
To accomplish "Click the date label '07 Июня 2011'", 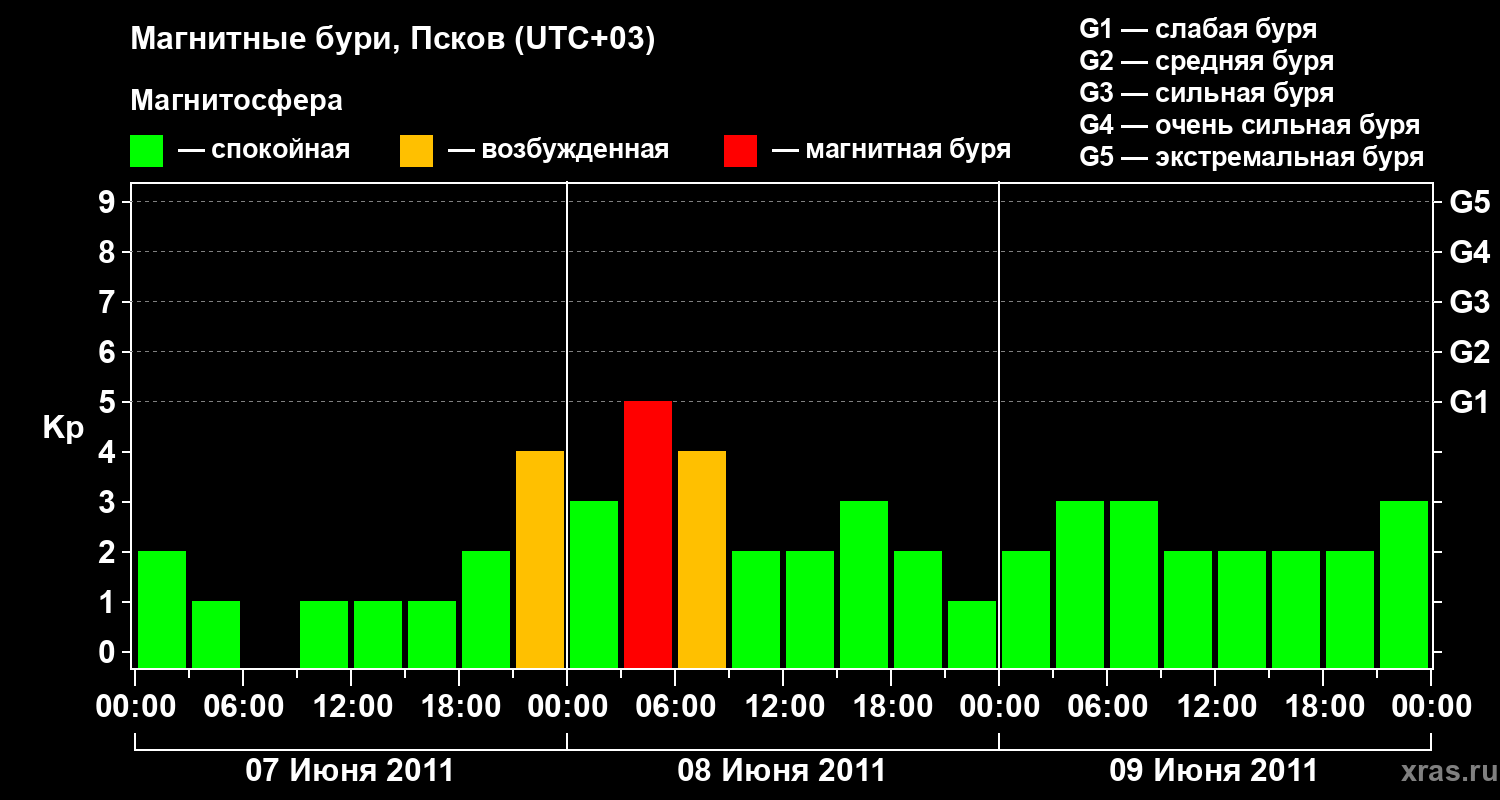I will [350, 771].
